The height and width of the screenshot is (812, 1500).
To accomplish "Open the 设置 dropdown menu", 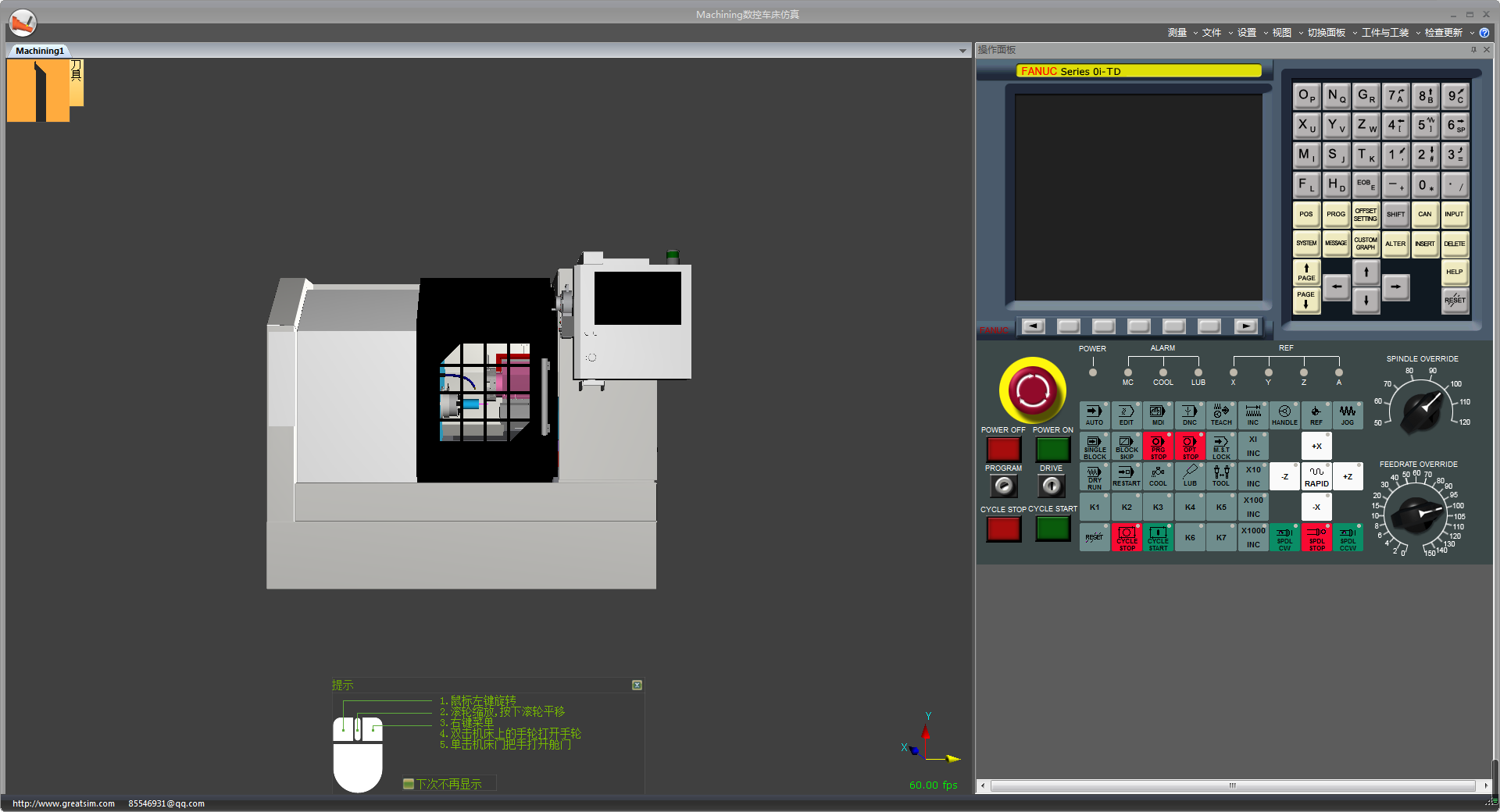I will [x=1252, y=33].
